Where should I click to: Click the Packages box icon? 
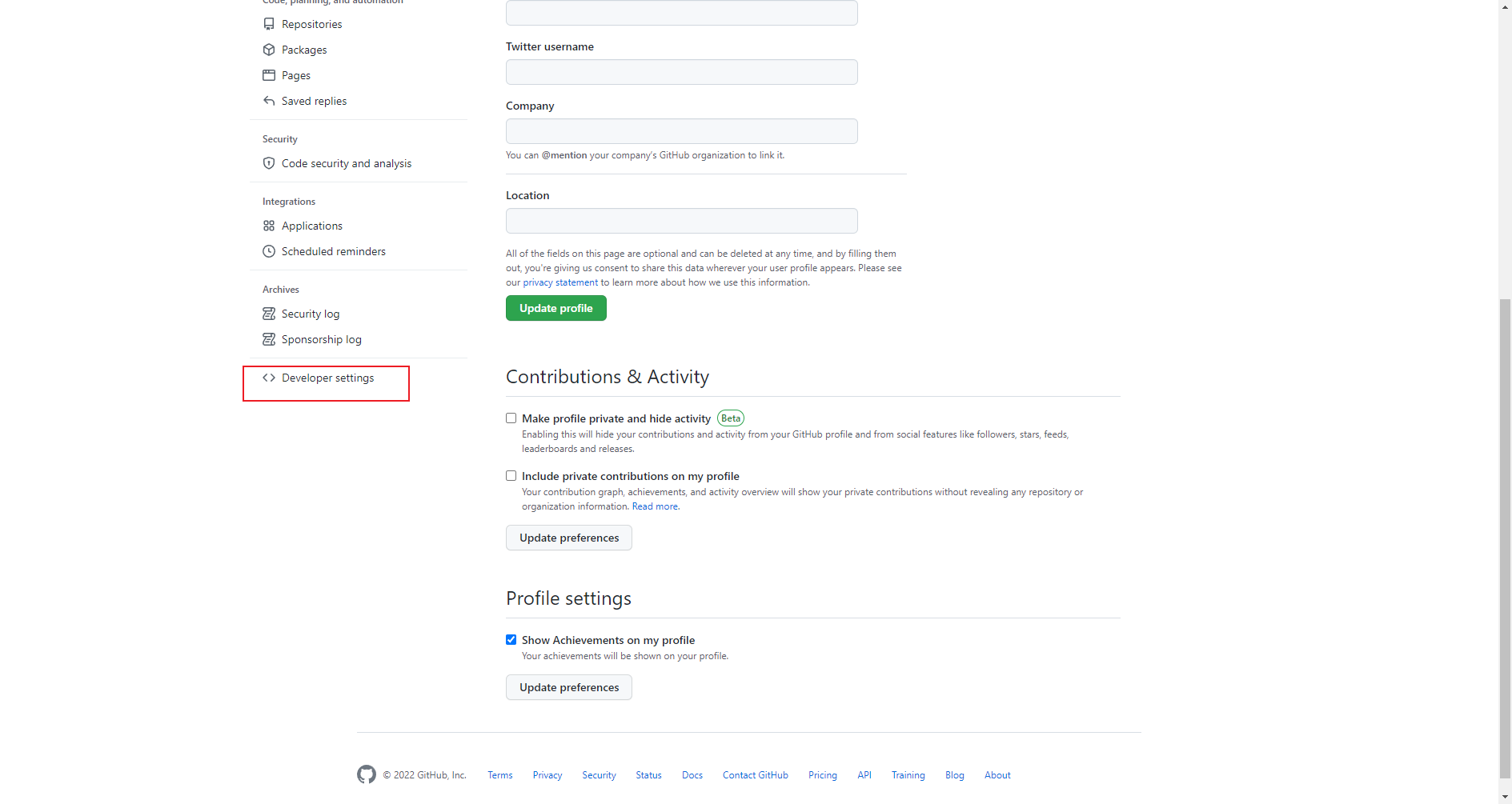point(269,50)
